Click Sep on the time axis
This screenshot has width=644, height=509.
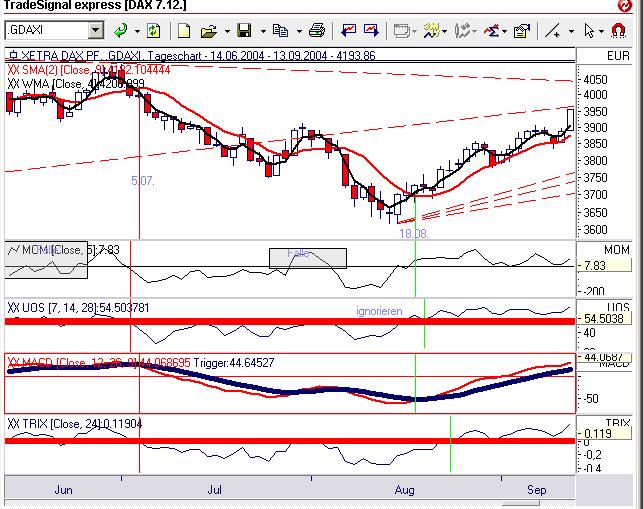point(536,490)
